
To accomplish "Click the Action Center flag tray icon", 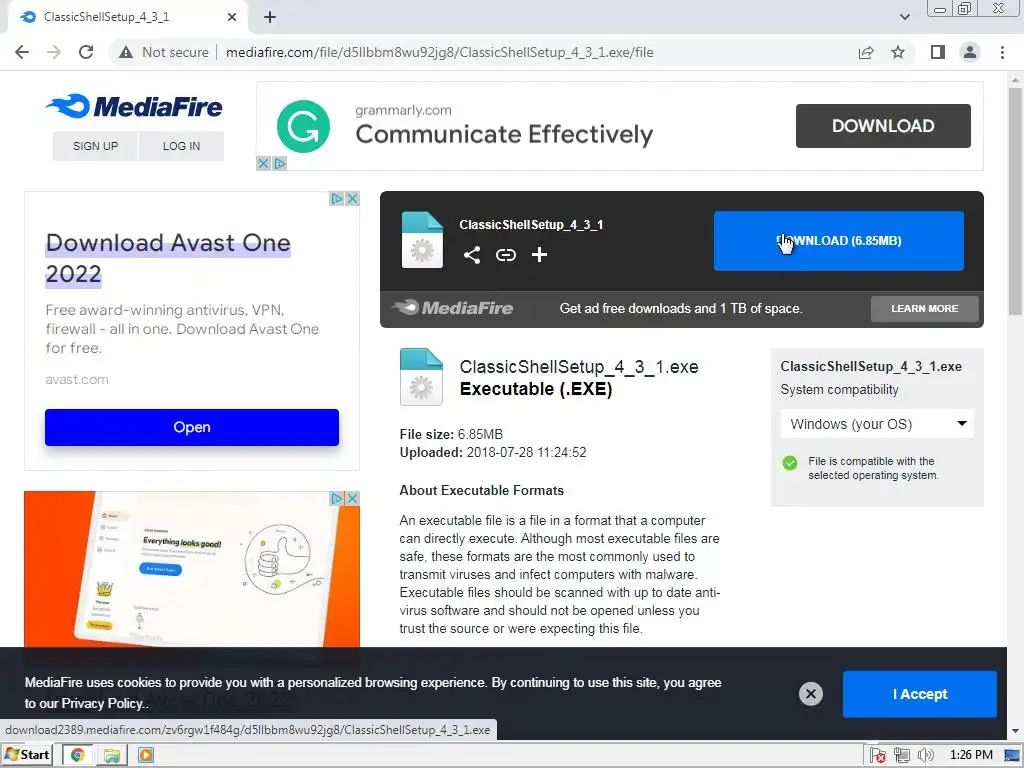I will 878,756.
